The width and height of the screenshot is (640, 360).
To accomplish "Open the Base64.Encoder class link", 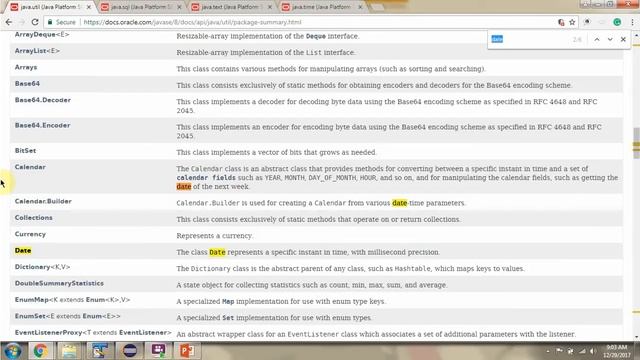I will click(42, 125).
